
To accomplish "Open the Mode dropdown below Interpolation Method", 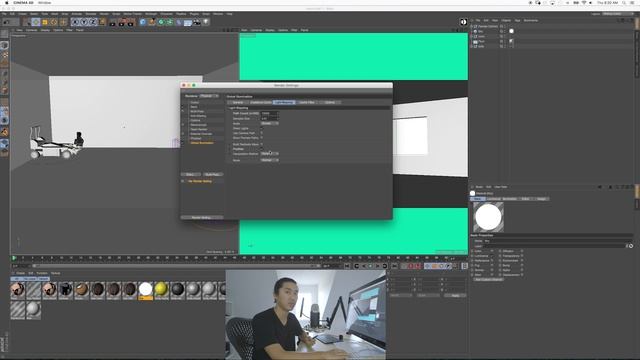I will pyautogui.click(x=270, y=160).
